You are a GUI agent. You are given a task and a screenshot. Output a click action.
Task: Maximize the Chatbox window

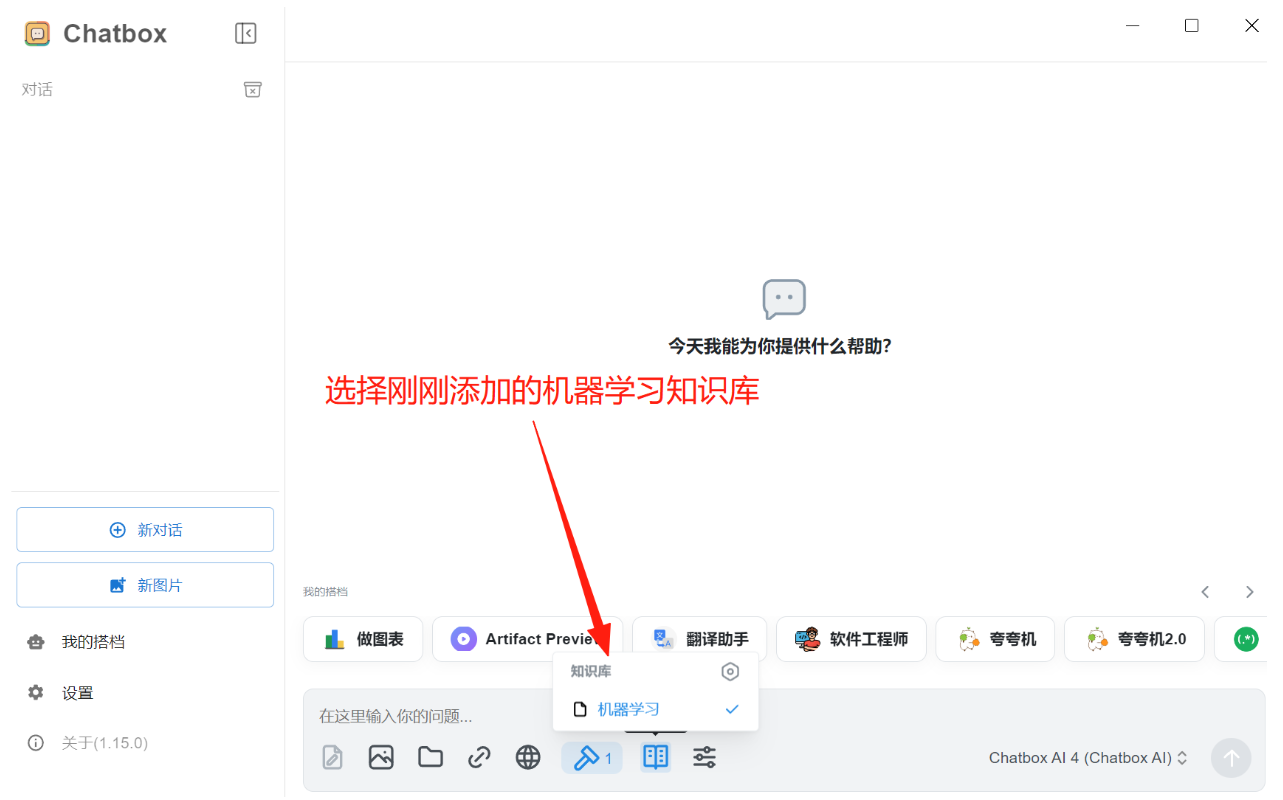pyautogui.click(x=1192, y=26)
